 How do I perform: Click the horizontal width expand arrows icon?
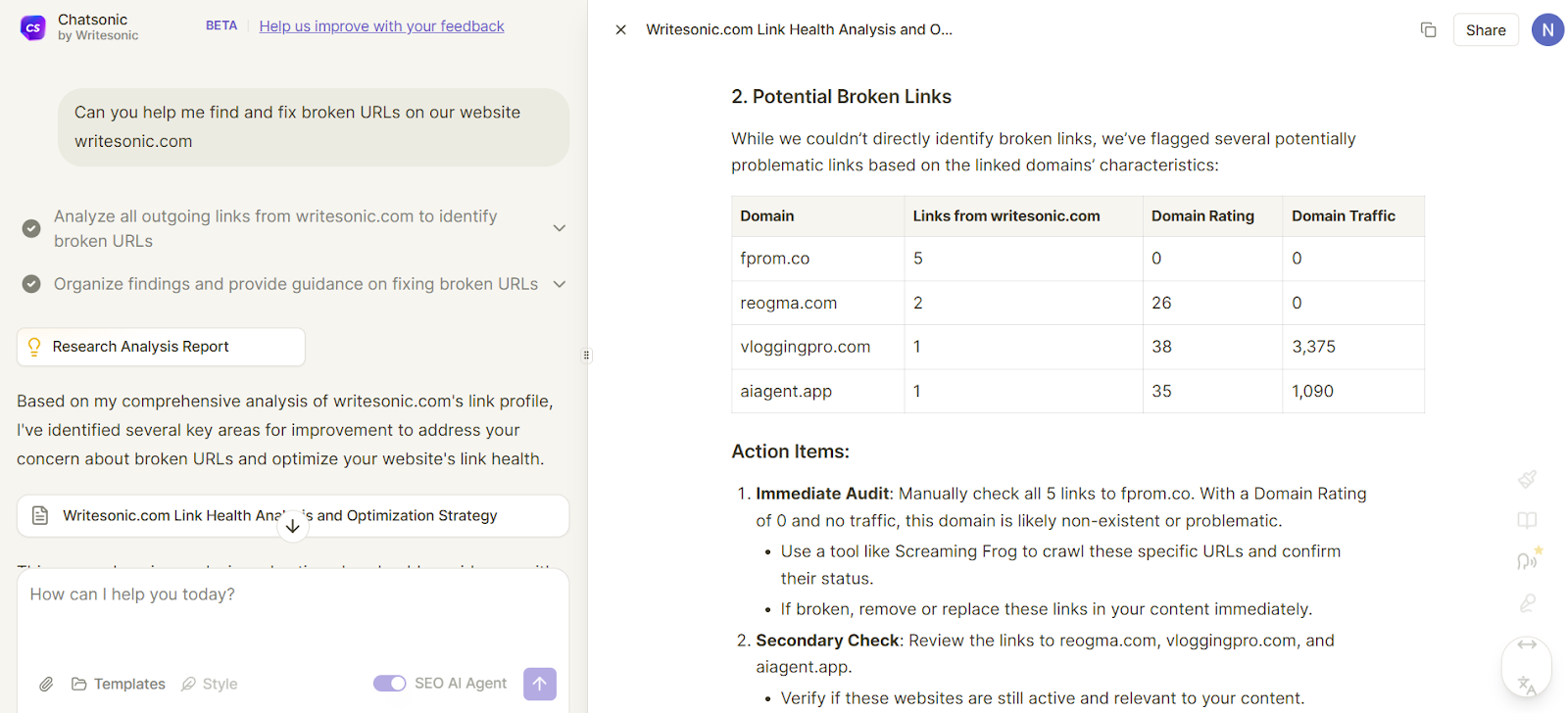coord(1527,644)
